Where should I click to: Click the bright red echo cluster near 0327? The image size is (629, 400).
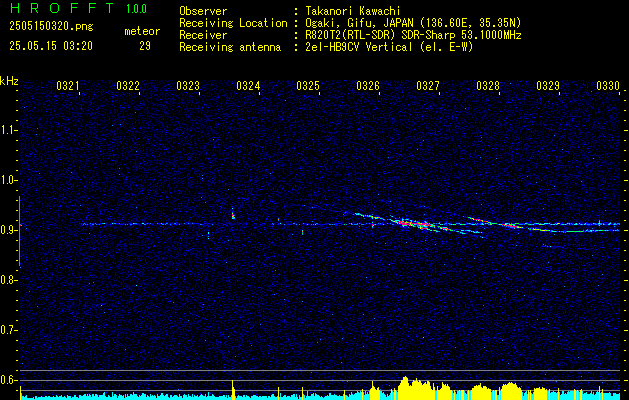(415, 223)
